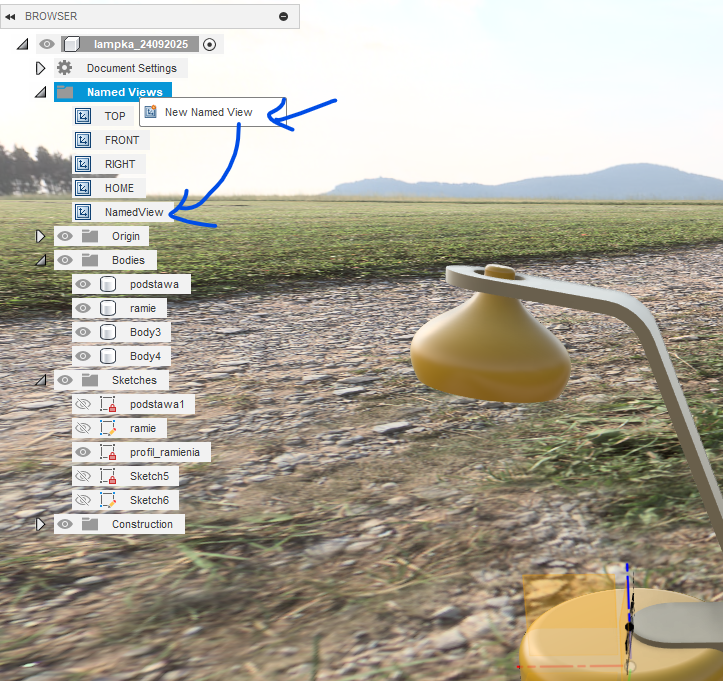Collapse the Browser panel with double arrows
Image resolution: width=723 pixels, height=681 pixels.
pos(10,17)
